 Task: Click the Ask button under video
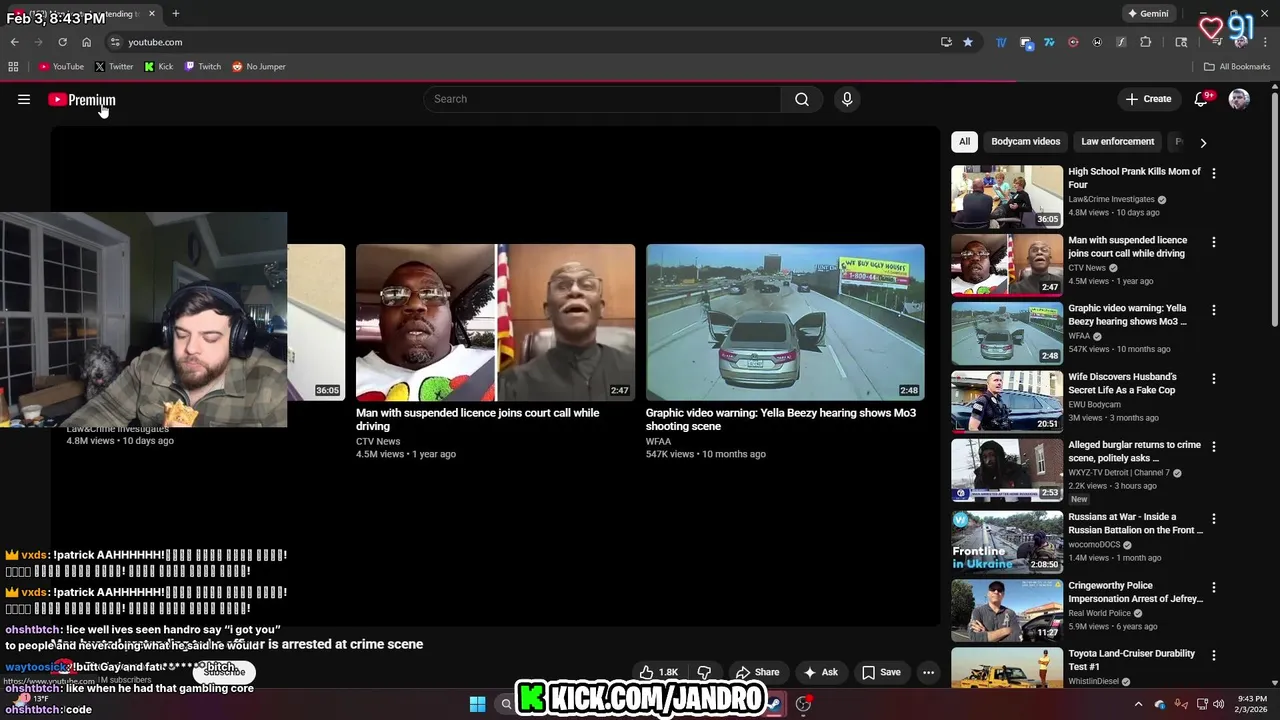click(x=820, y=672)
